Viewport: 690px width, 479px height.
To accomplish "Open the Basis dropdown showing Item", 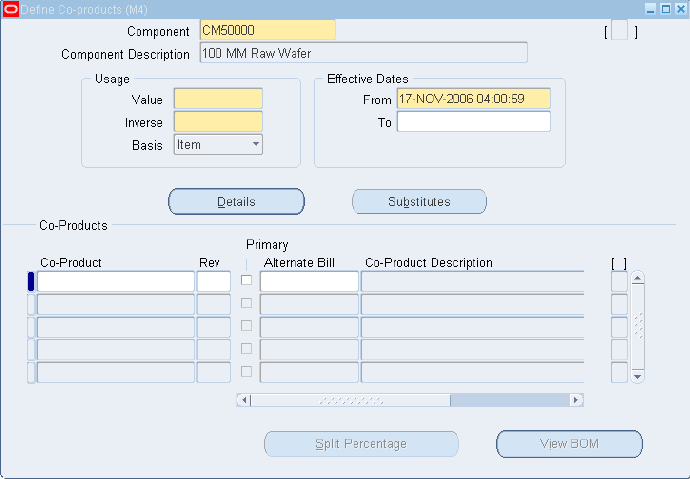I will click(218, 145).
